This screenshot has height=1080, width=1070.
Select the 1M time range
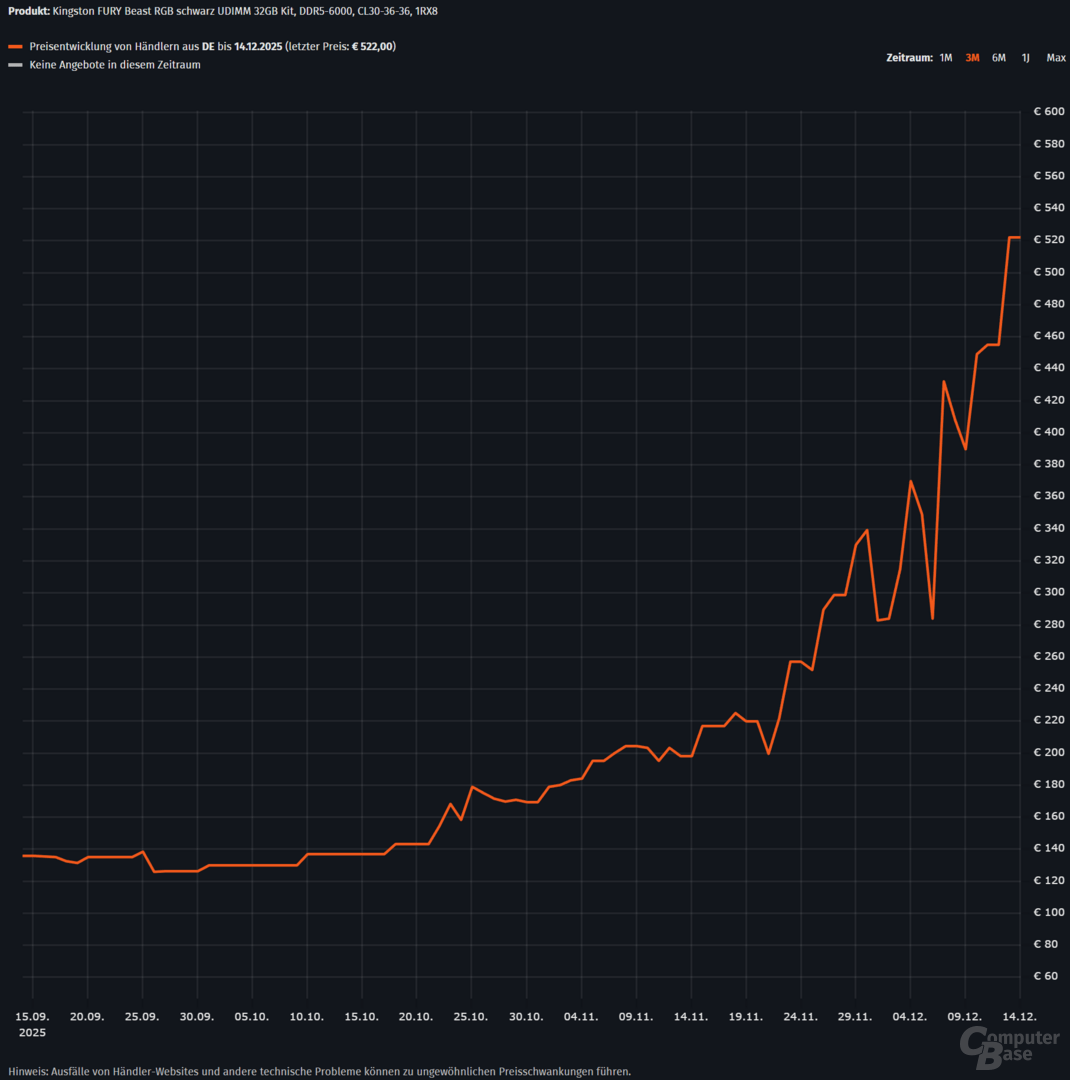click(x=945, y=58)
